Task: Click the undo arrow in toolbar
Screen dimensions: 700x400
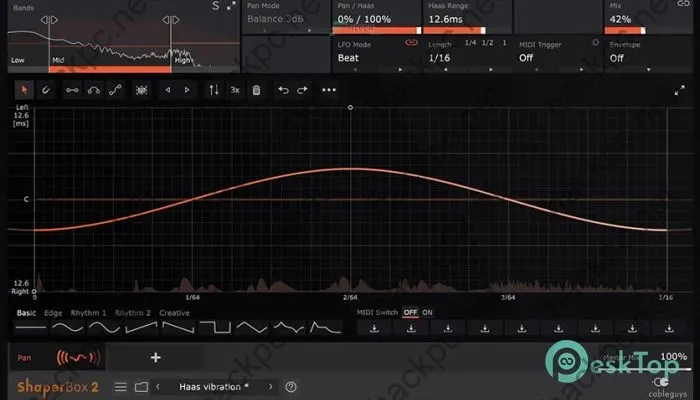Action: pyautogui.click(x=283, y=90)
